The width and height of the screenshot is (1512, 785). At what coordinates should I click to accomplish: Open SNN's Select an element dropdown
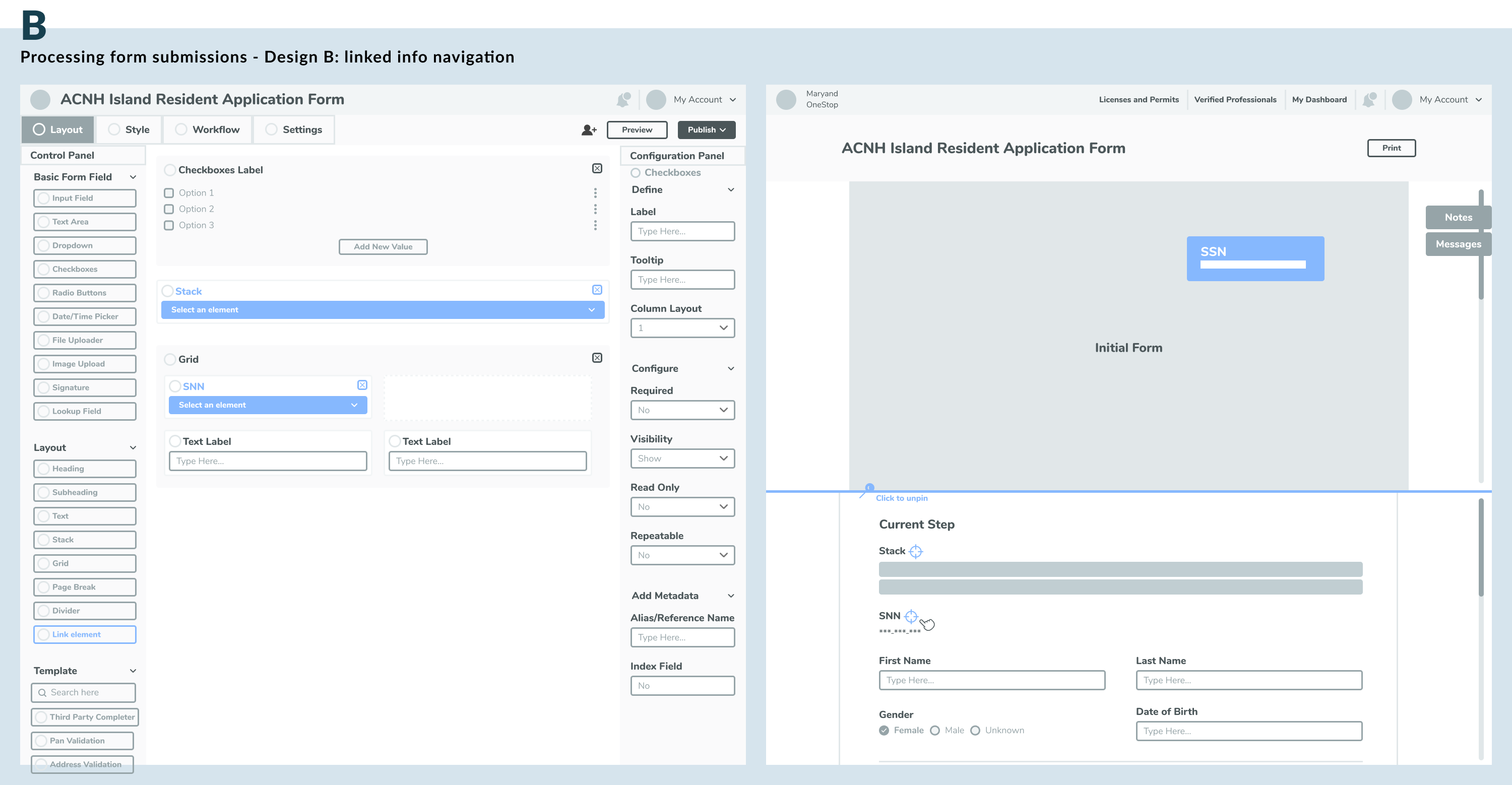click(x=268, y=406)
